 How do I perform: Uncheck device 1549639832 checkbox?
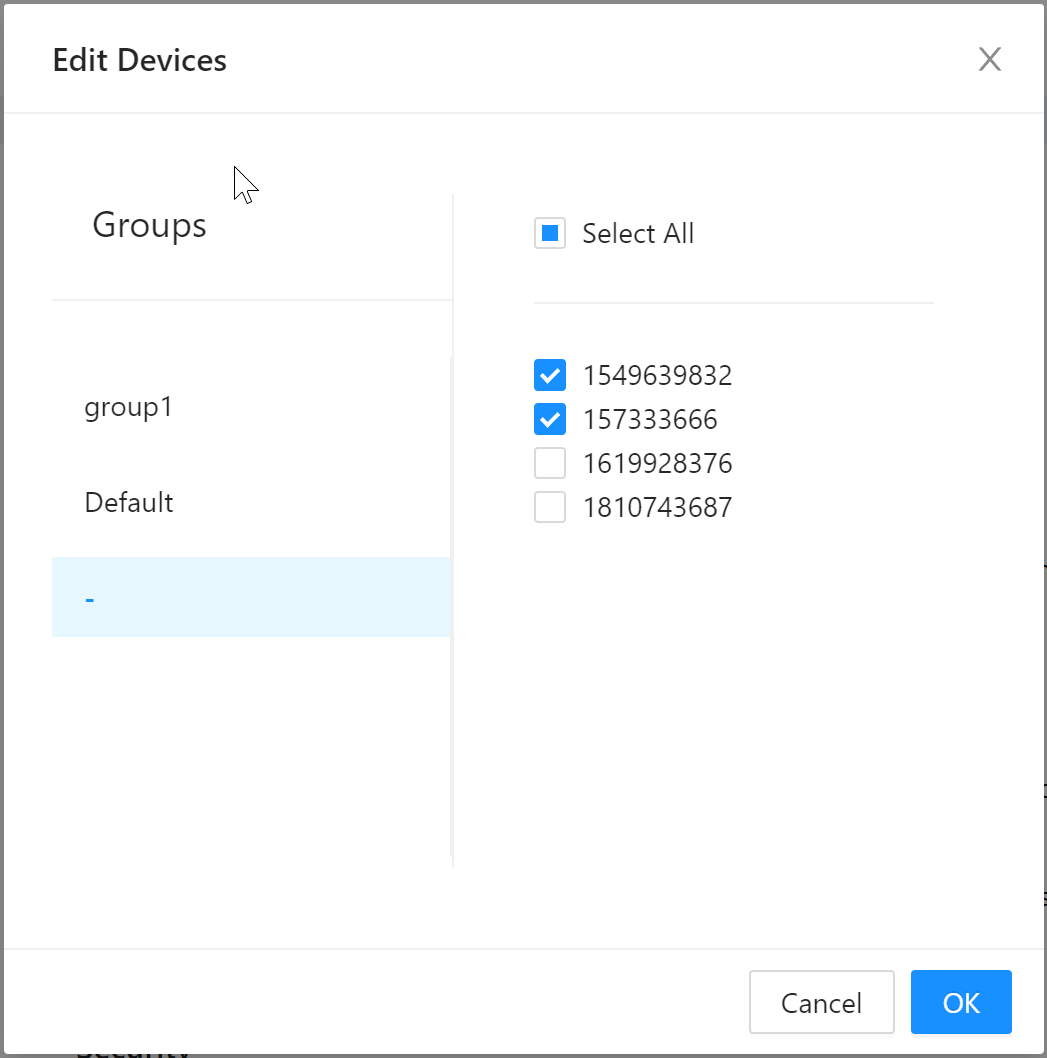(550, 376)
